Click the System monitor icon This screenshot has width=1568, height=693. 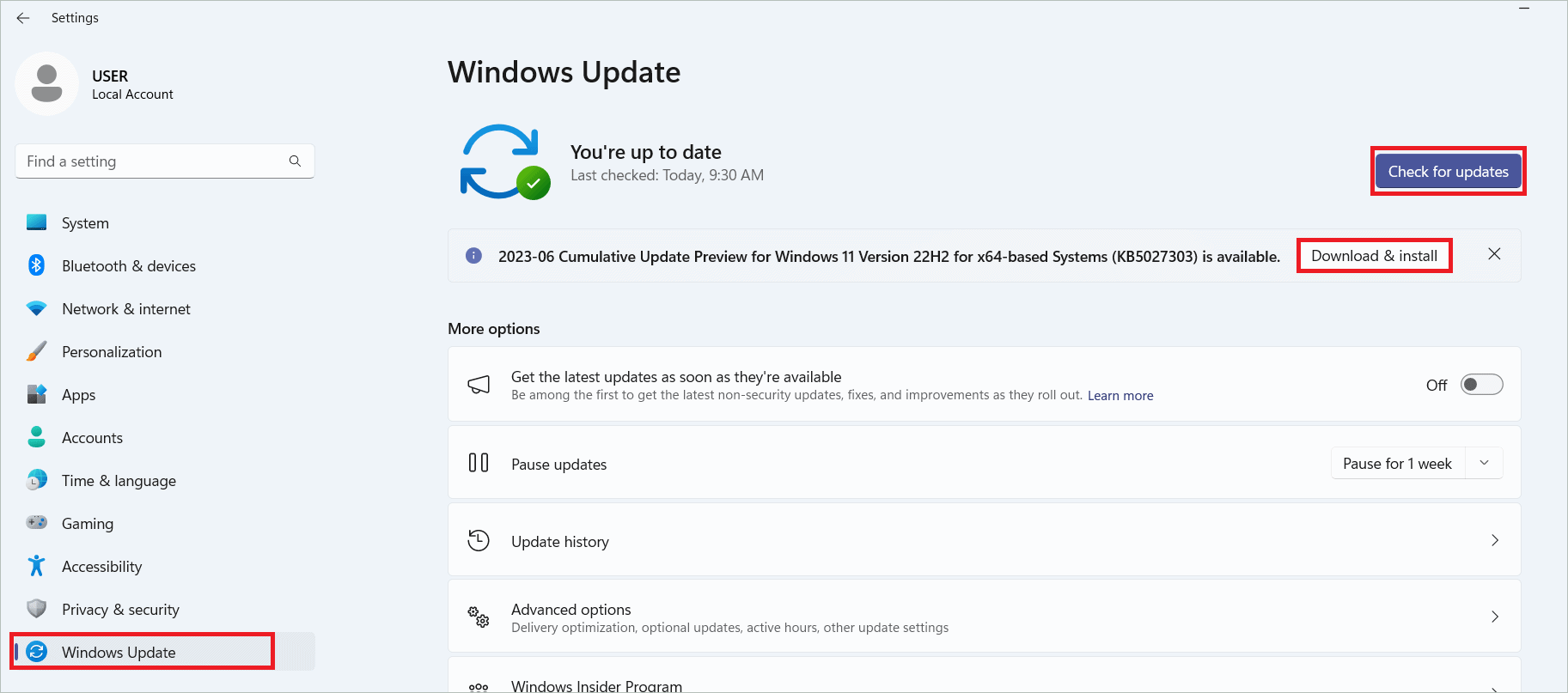click(x=36, y=222)
